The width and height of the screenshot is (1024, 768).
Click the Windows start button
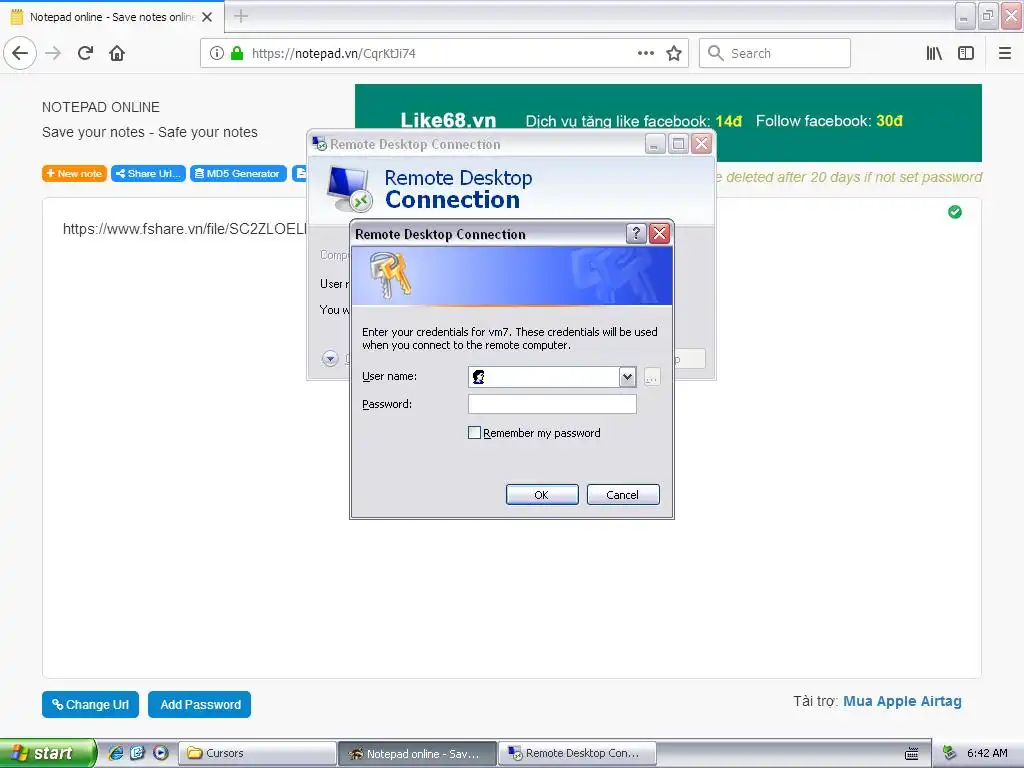(48, 753)
